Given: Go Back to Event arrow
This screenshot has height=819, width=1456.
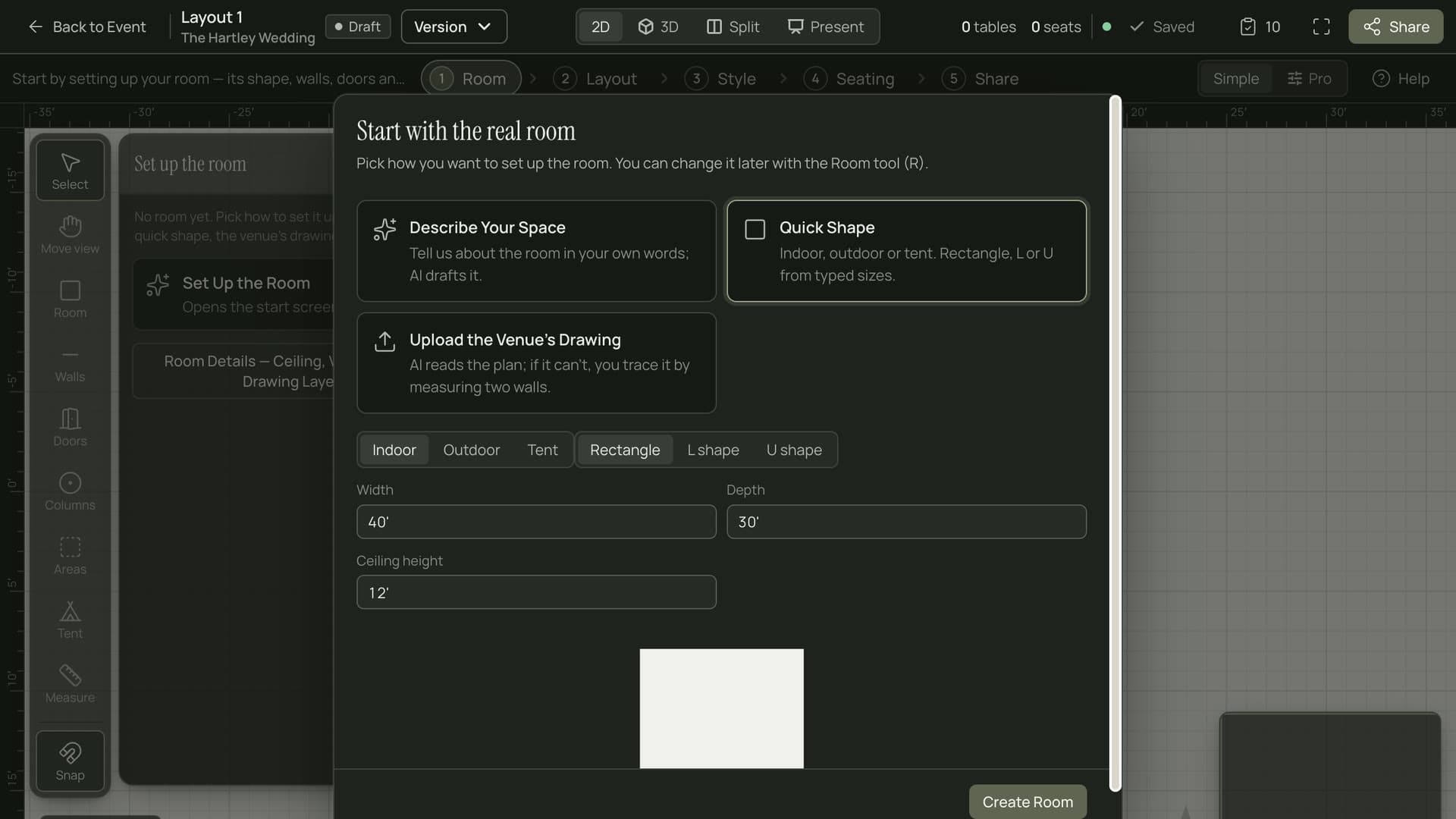Looking at the screenshot, I should click(87, 27).
